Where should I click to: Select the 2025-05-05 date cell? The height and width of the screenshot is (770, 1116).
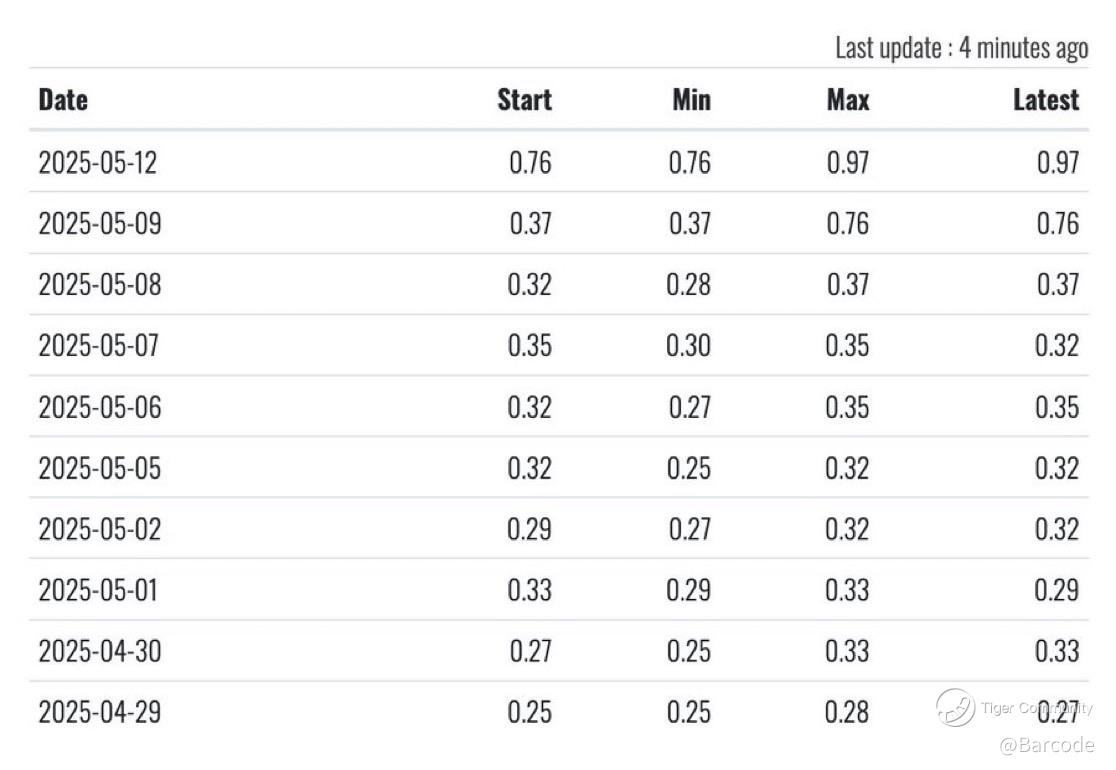coord(99,468)
